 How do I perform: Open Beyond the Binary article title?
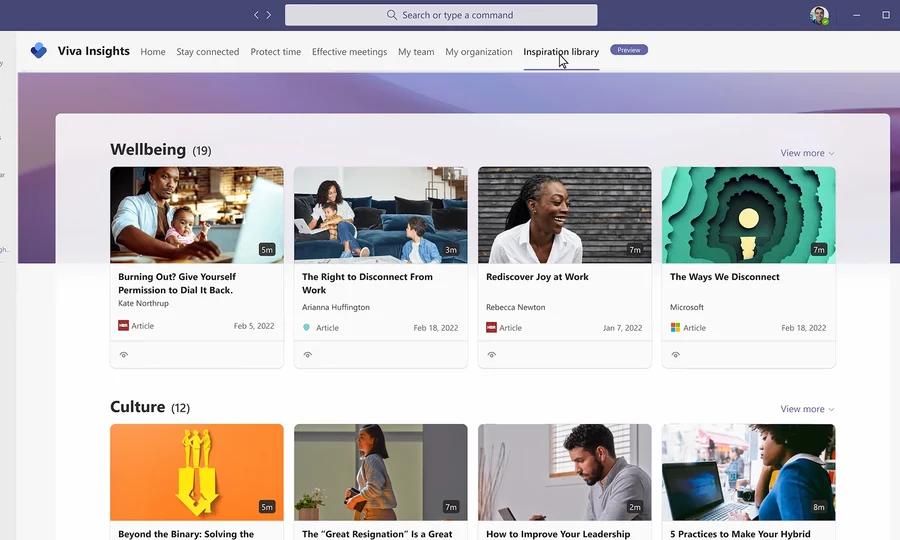tap(186, 534)
